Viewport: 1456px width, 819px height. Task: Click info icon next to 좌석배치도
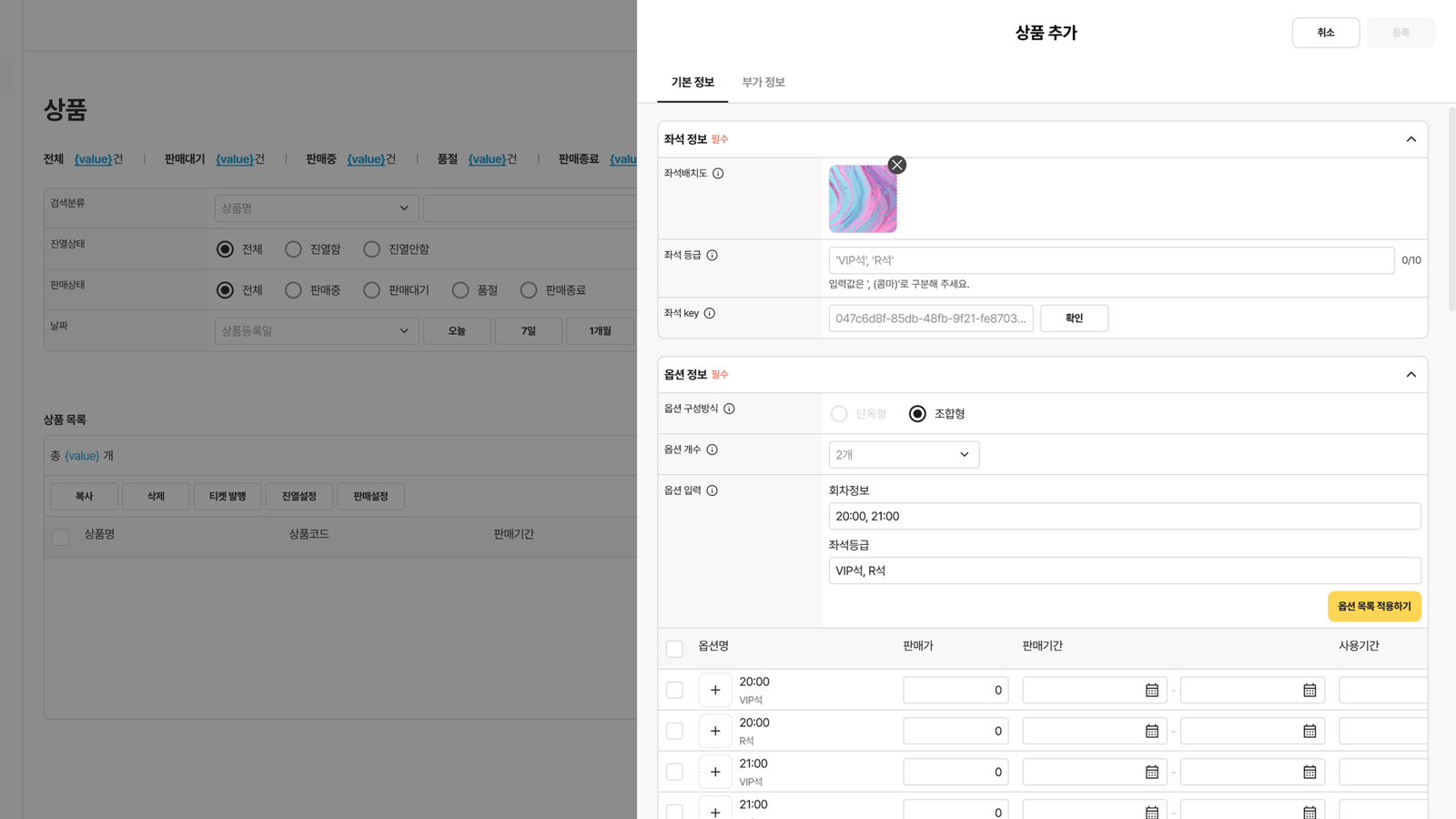[x=718, y=173]
